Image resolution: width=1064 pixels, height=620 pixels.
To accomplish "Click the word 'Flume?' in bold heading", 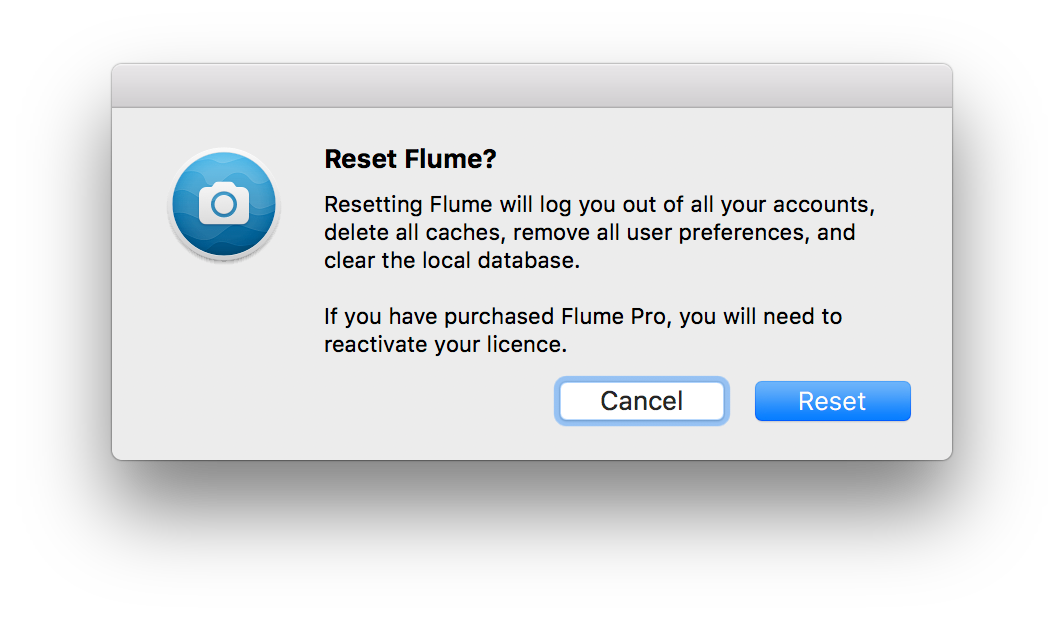I will click(x=451, y=159).
